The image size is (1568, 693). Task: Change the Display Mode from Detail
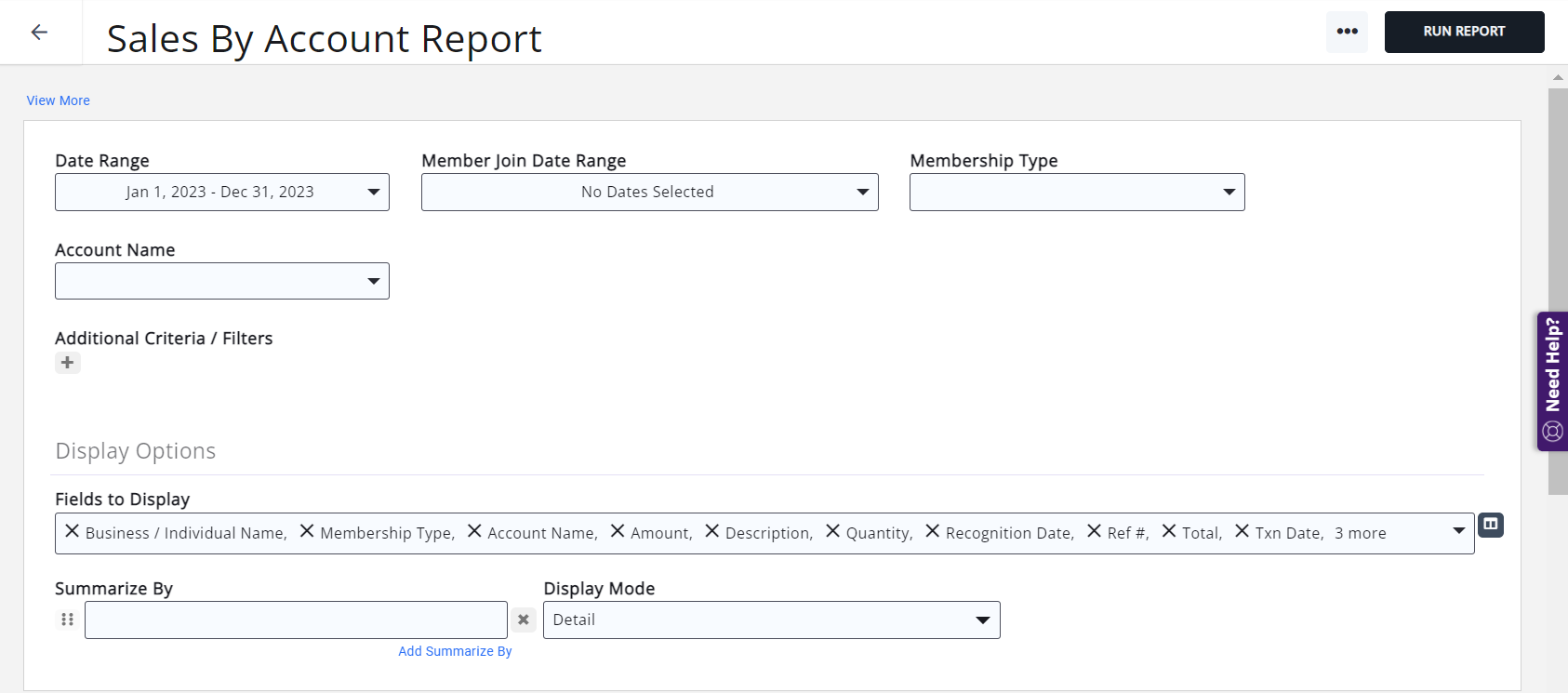click(771, 620)
